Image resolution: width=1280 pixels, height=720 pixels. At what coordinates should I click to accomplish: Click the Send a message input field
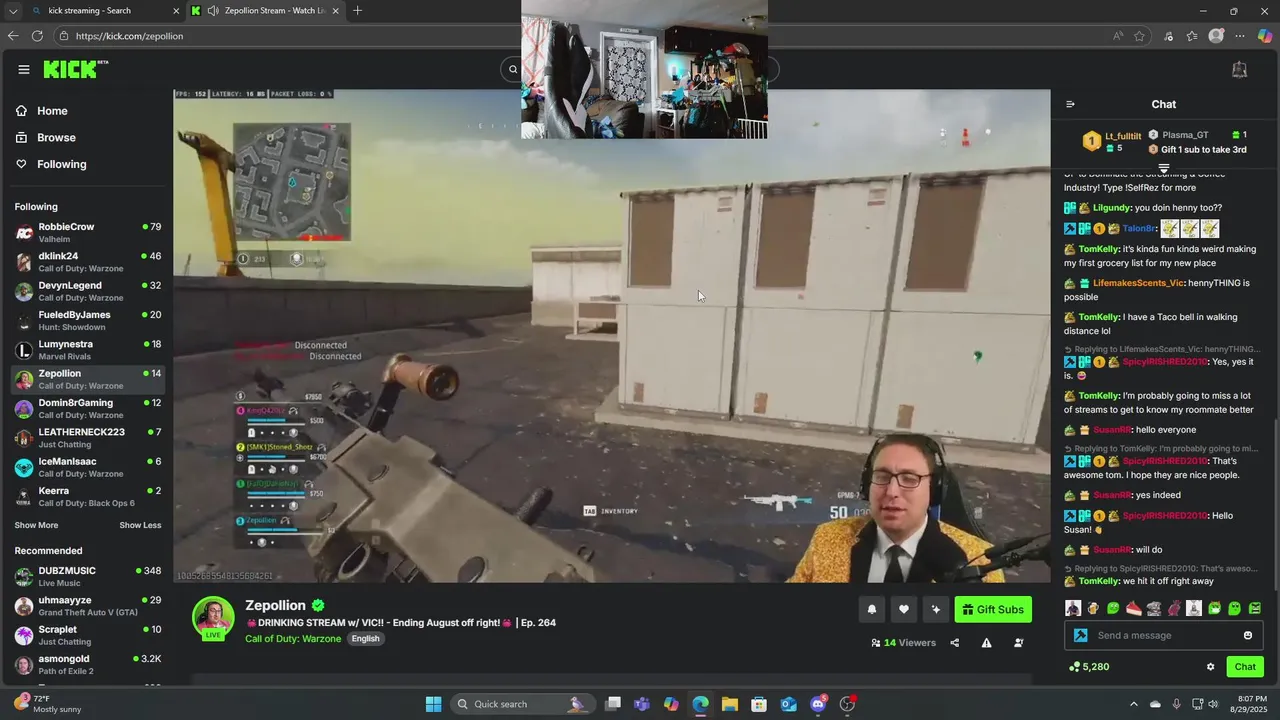[x=1162, y=635]
